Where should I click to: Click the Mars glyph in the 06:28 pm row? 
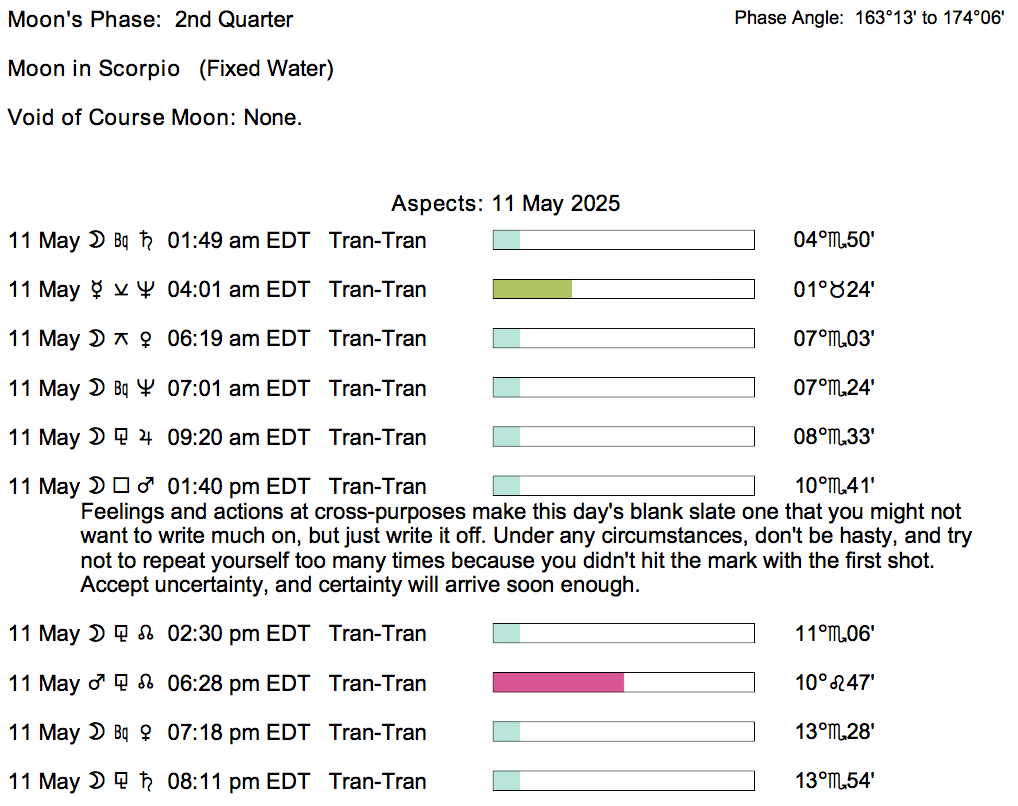pos(97,684)
